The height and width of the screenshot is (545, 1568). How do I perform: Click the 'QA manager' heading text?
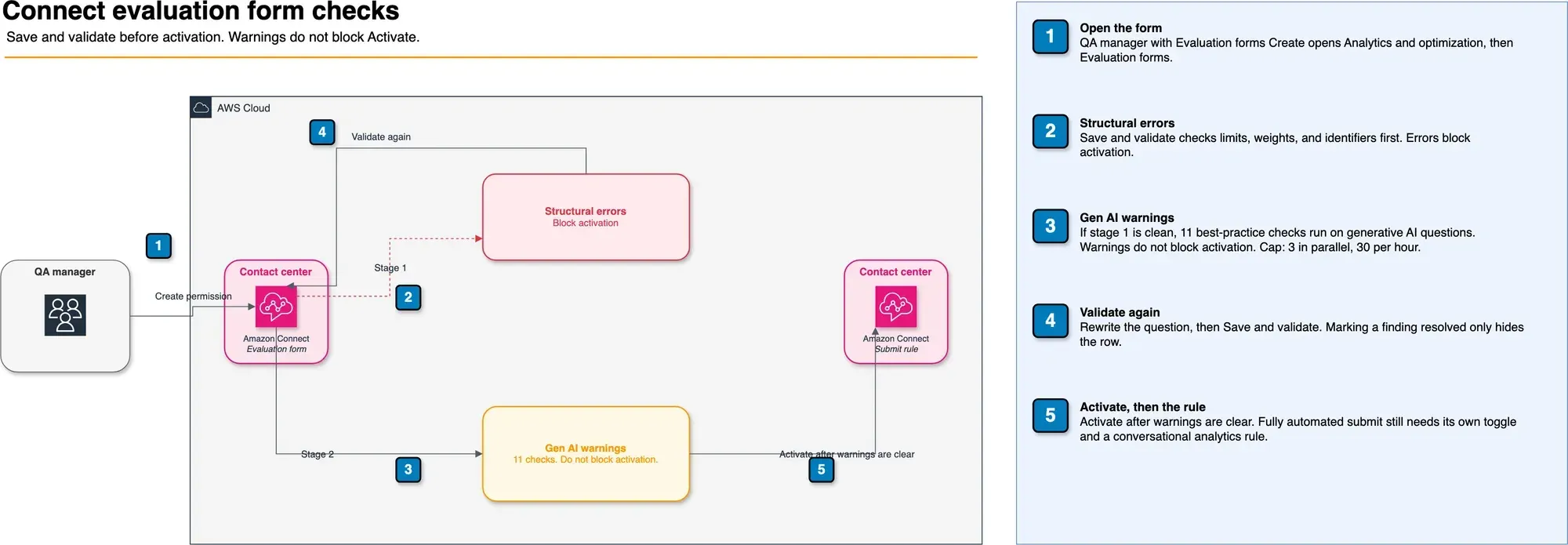tap(65, 272)
